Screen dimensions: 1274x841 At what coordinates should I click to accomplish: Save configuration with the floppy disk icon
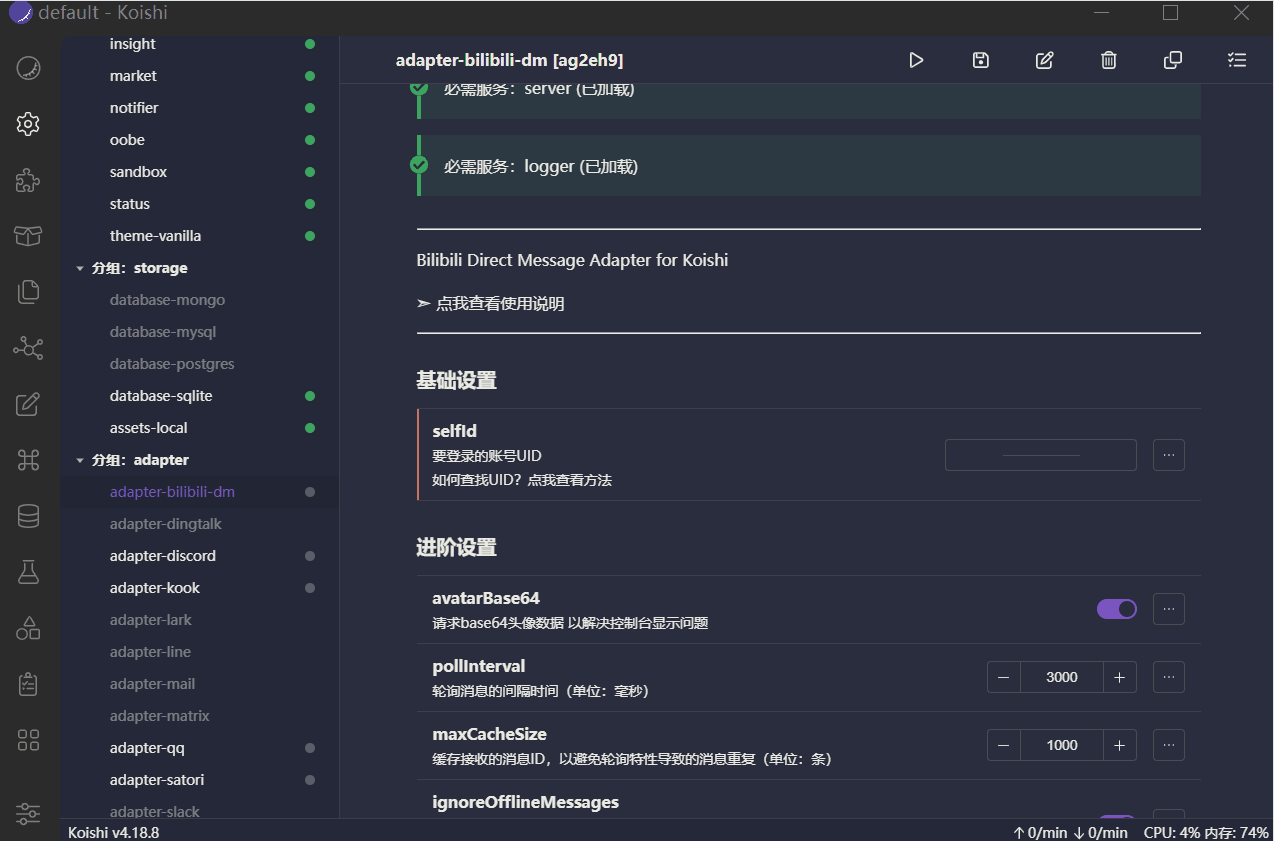(x=980, y=60)
